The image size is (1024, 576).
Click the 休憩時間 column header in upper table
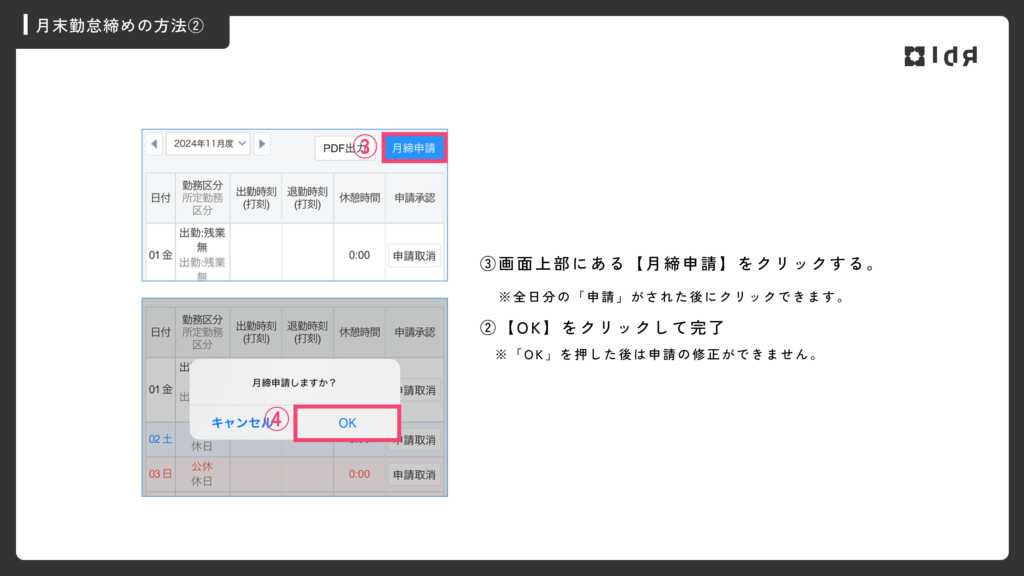(359, 198)
